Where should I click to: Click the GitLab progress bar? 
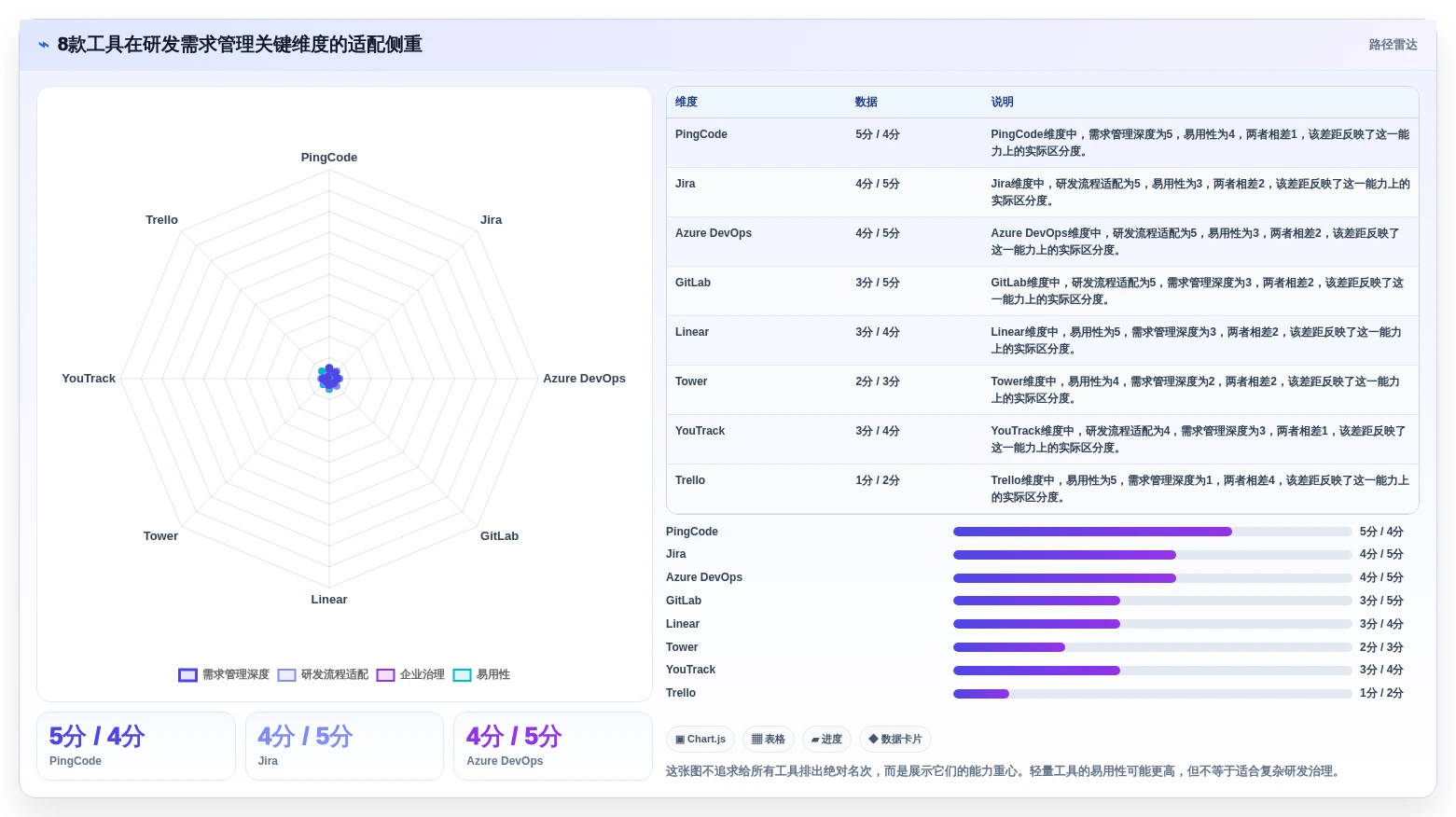1152,601
